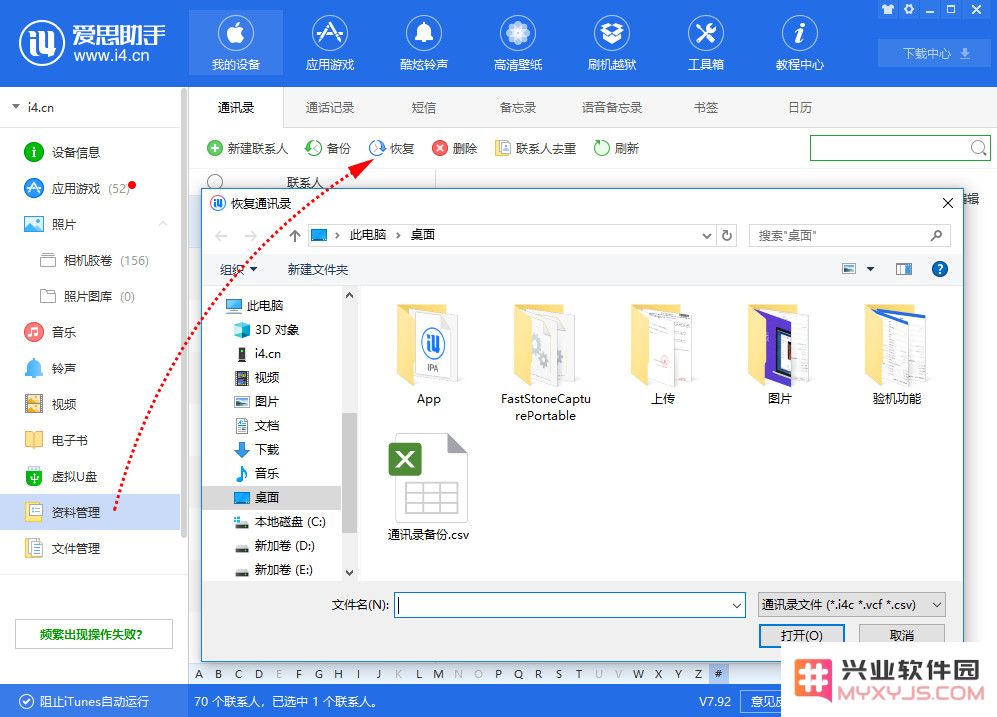Open the 文件名 combo box dropdown
This screenshot has height=717, width=997.
(736, 605)
